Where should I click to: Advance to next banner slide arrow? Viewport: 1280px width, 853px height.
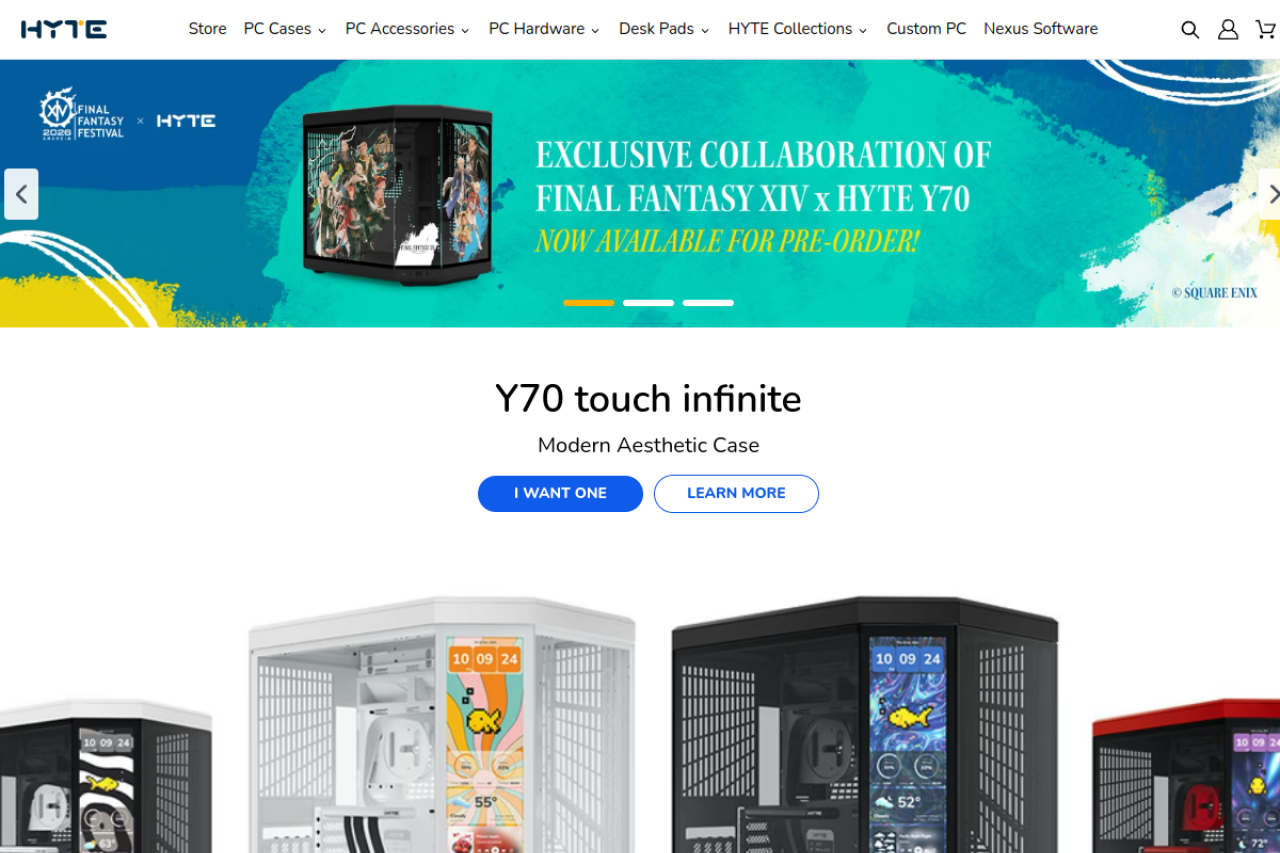click(x=1270, y=194)
